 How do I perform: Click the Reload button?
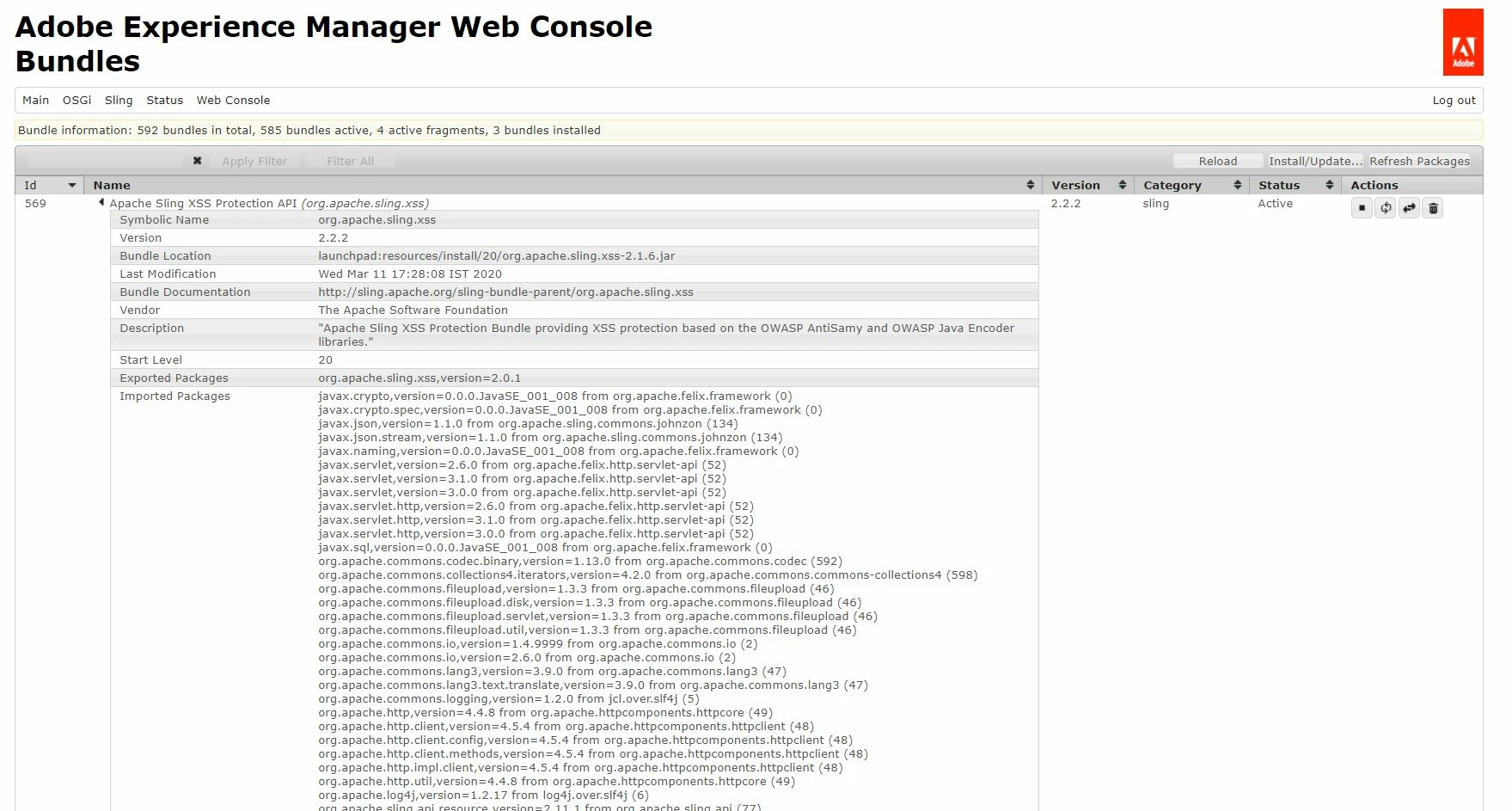1217,161
